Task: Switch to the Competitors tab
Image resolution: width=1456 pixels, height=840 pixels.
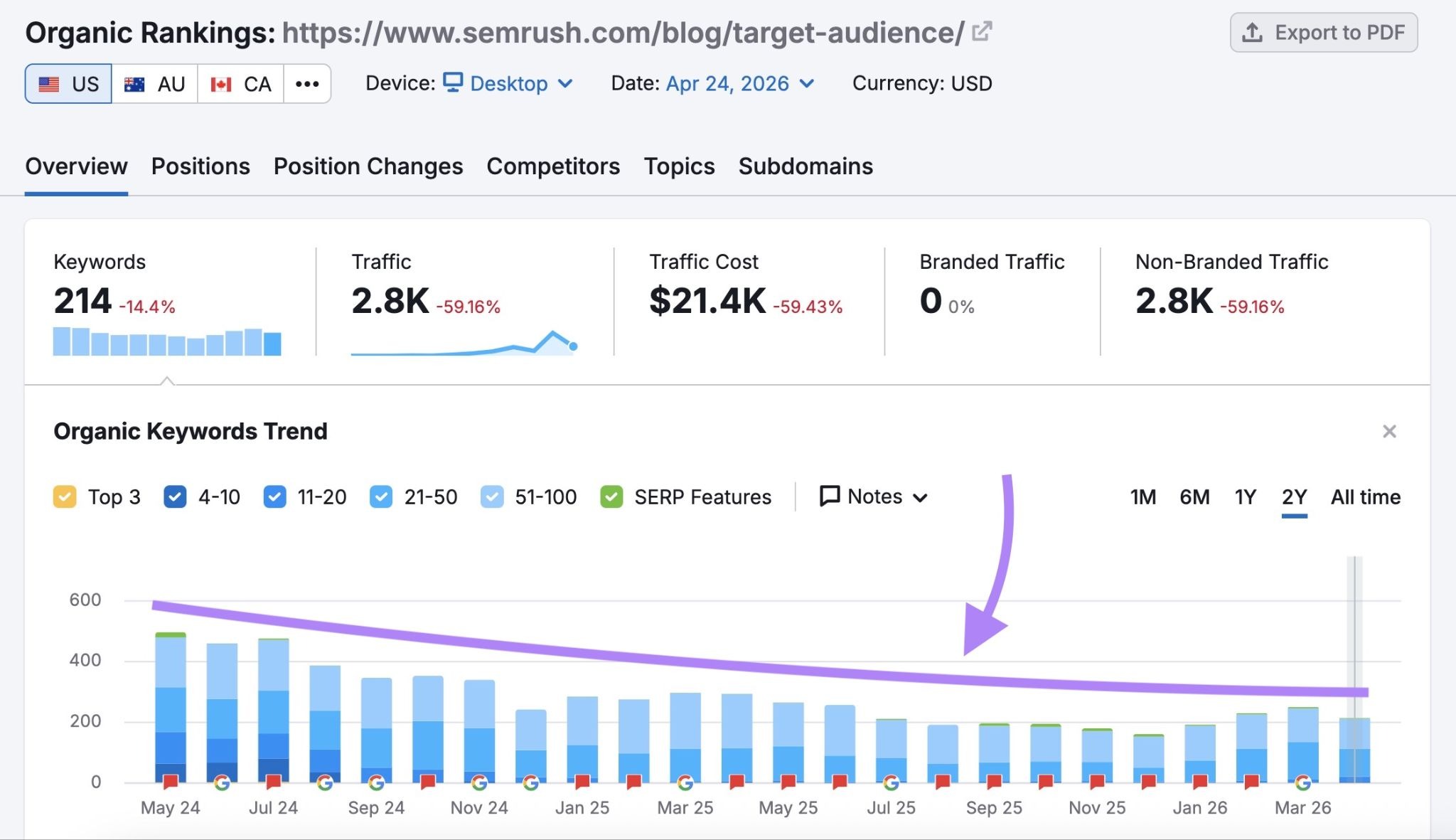Action: tap(553, 166)
